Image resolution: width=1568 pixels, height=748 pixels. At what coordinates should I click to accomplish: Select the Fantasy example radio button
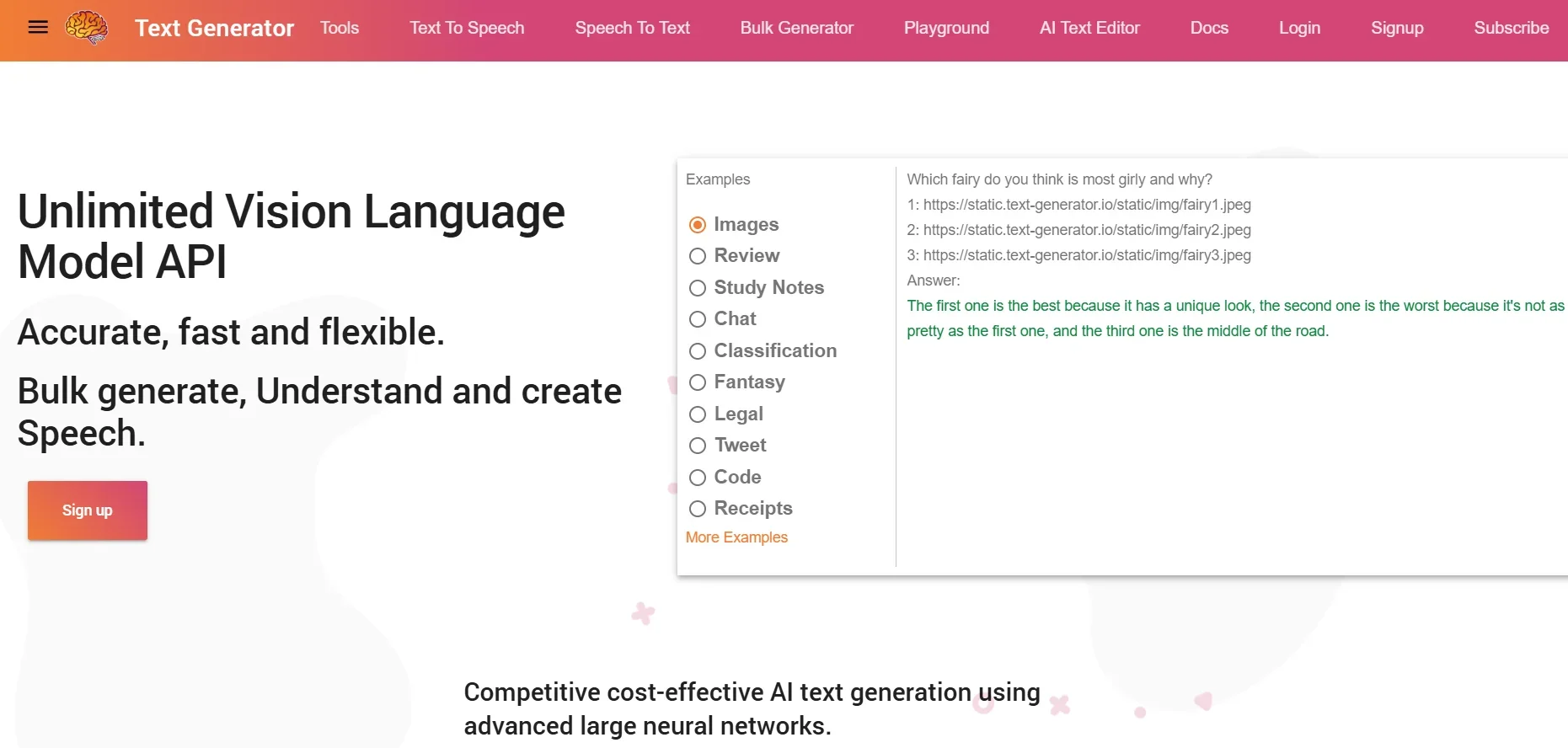[x=698, y=382]
